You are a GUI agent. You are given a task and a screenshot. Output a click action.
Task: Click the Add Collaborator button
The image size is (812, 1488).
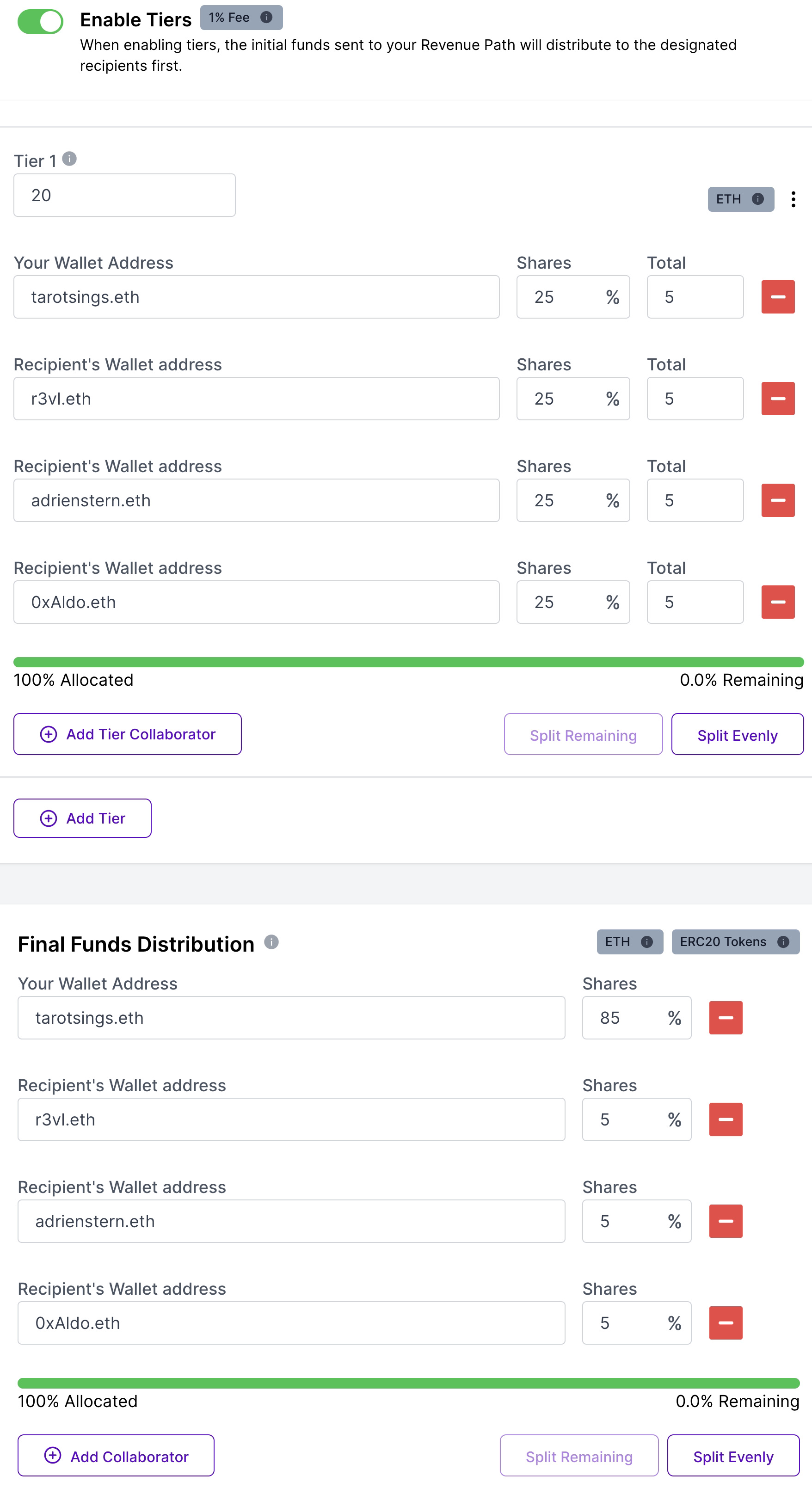116,1456
